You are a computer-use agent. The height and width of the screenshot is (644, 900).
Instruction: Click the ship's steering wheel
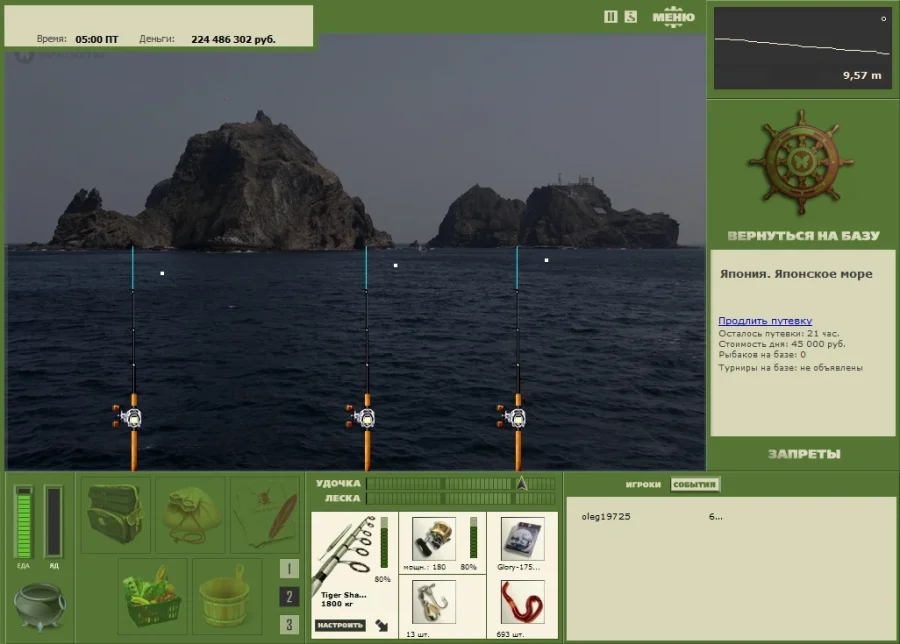click(802, 162)
